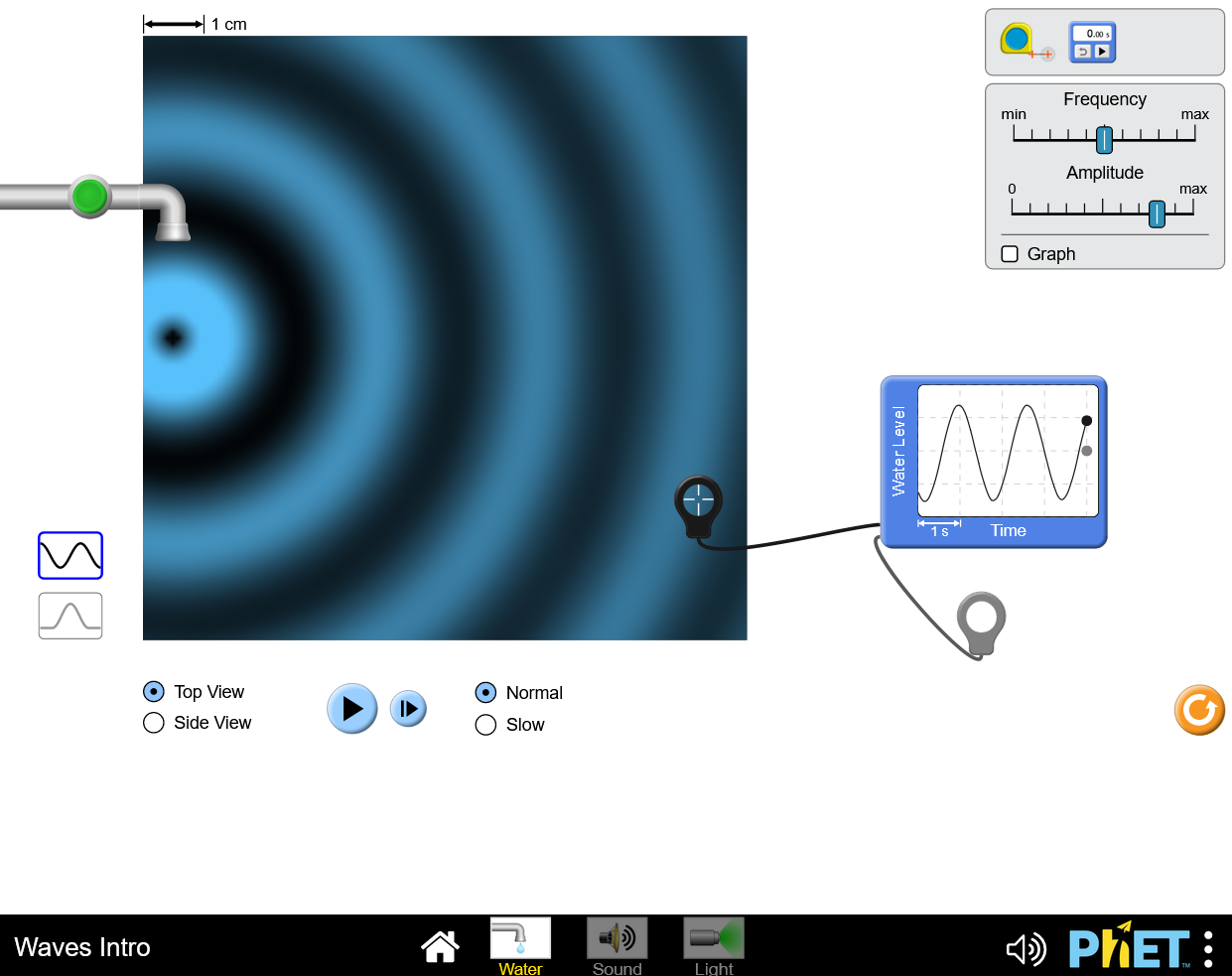Select the Top View radio button
1232x976 pixels.
click(154, 691)
